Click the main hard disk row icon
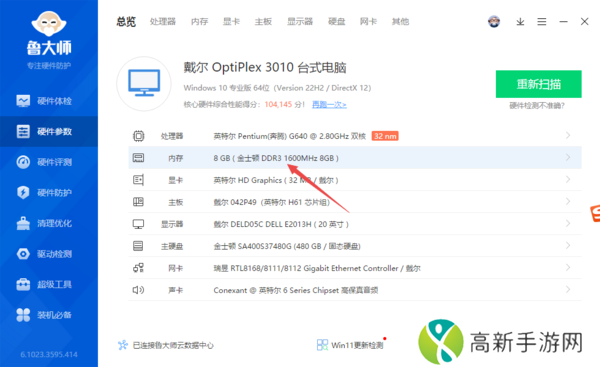 [138, 246]
